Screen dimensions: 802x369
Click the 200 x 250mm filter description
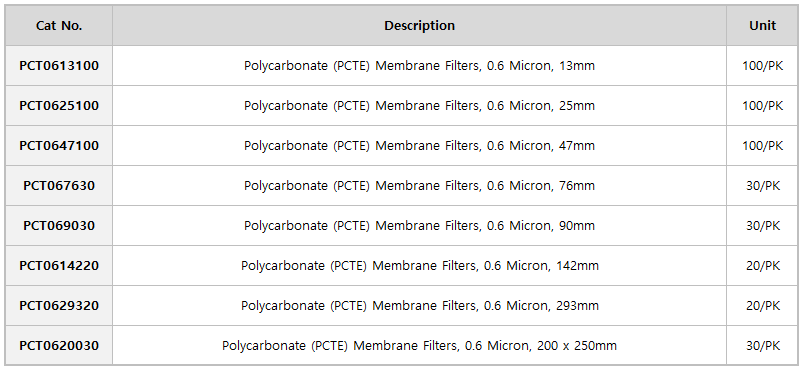pos(419,346)
